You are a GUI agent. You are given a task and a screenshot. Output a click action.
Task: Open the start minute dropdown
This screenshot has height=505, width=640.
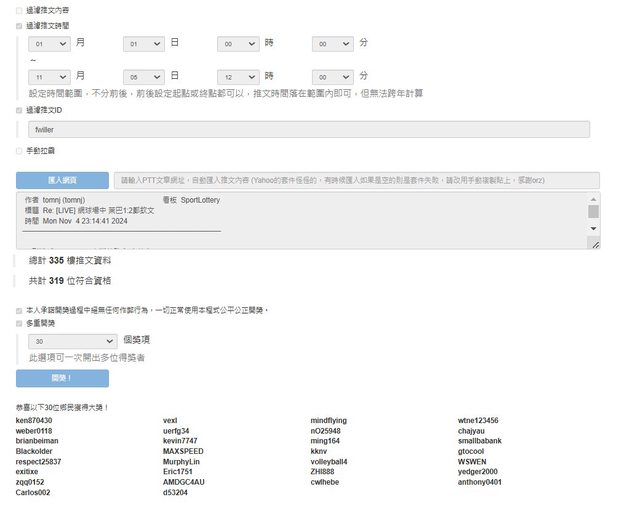[x=332, y=45]
